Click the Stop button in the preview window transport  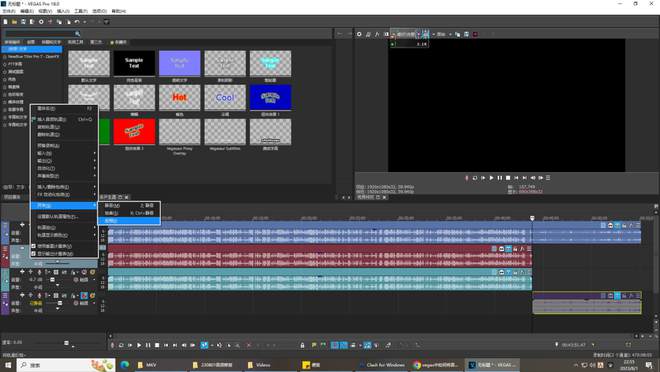pyautogui.click(x=508, y=178)
